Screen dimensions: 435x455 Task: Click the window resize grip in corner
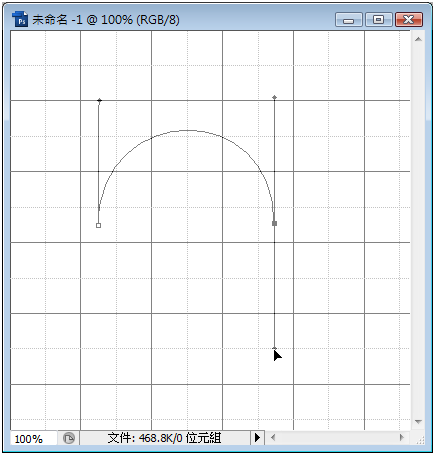pos(420,440)
